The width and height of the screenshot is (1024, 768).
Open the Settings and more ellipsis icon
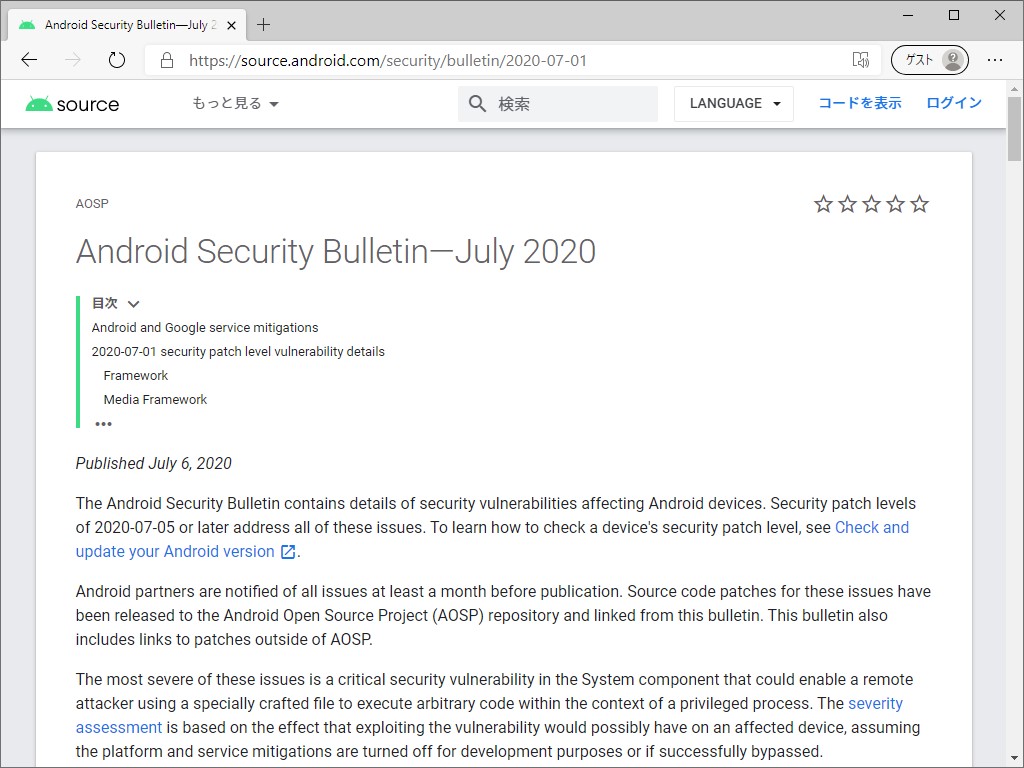tap(995, 60)
